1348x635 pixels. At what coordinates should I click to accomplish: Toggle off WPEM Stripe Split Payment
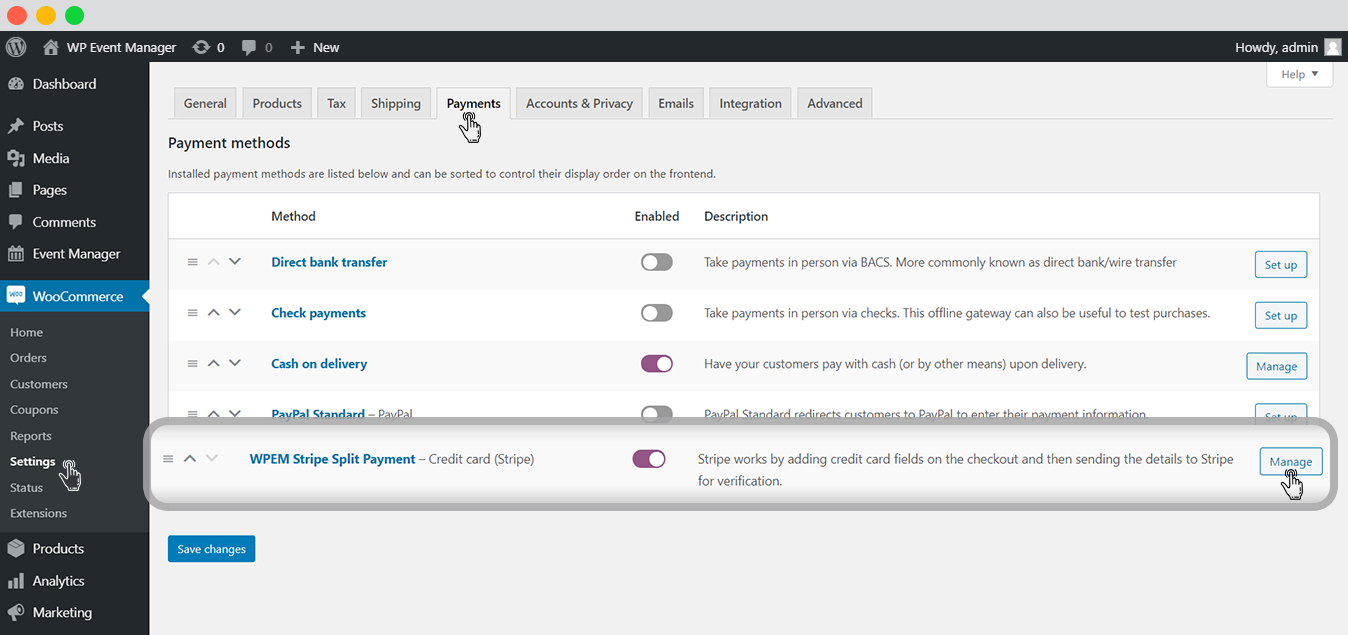649,459
